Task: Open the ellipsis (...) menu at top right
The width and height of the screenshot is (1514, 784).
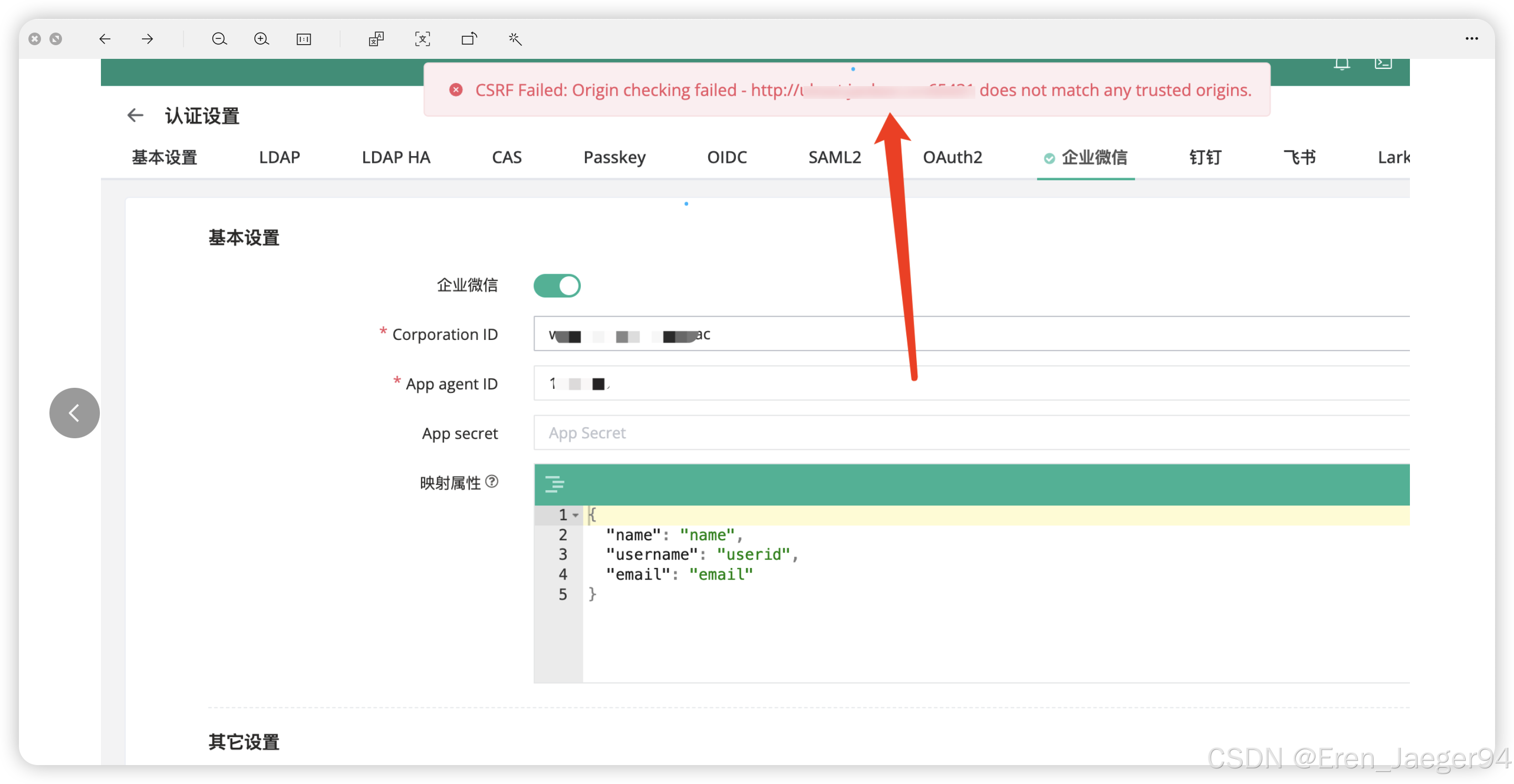Action: tap(1472, 39)
